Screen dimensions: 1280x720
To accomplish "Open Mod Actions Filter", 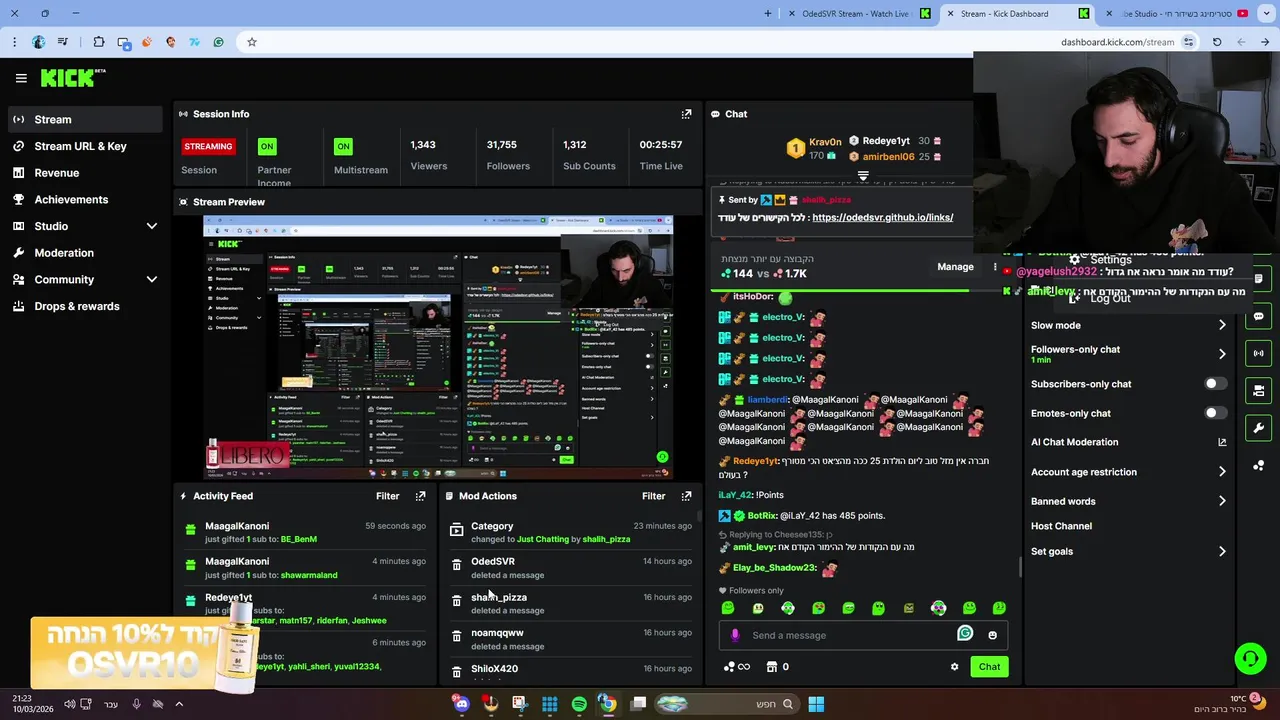I will pos(653,496).
